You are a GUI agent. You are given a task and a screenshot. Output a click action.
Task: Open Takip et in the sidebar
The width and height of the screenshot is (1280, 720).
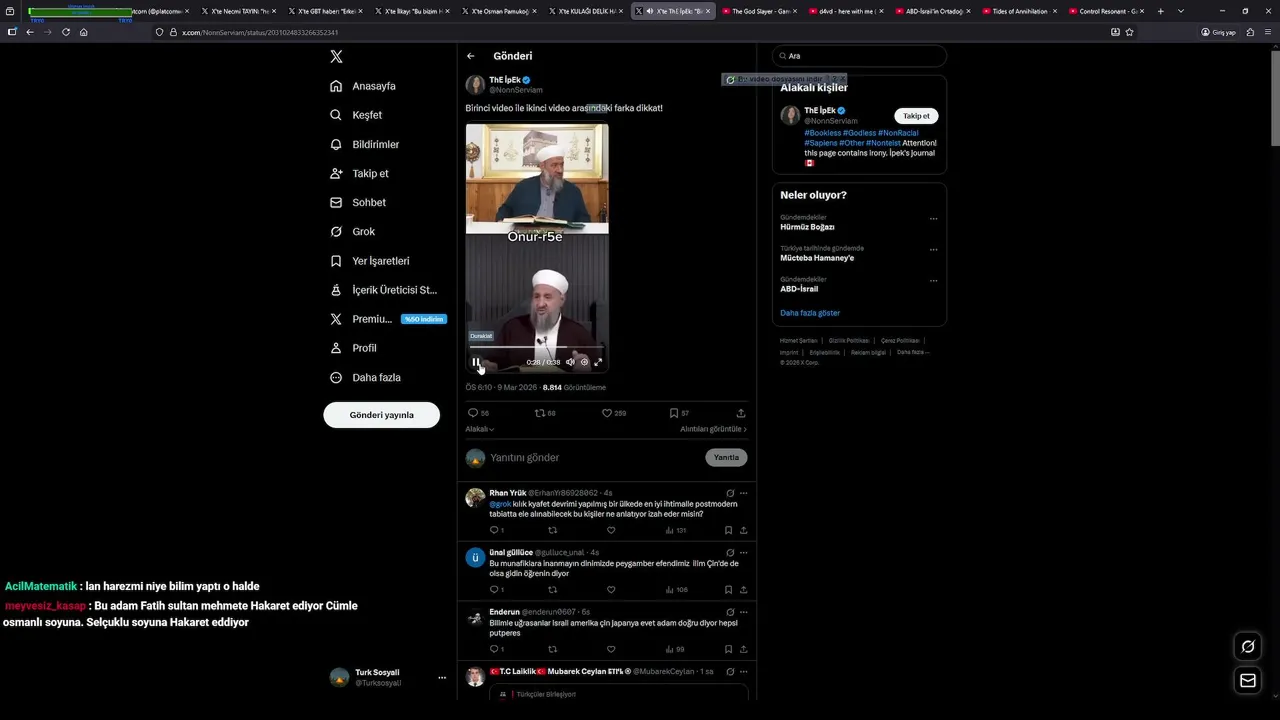point(359,173)
